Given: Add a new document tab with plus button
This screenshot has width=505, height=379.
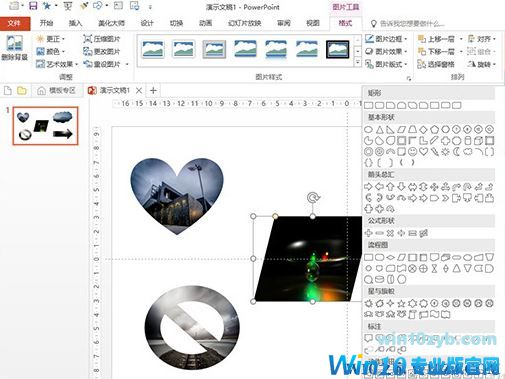Looking at the screenshot, I should pyautogui.click(x=153, y=90).
